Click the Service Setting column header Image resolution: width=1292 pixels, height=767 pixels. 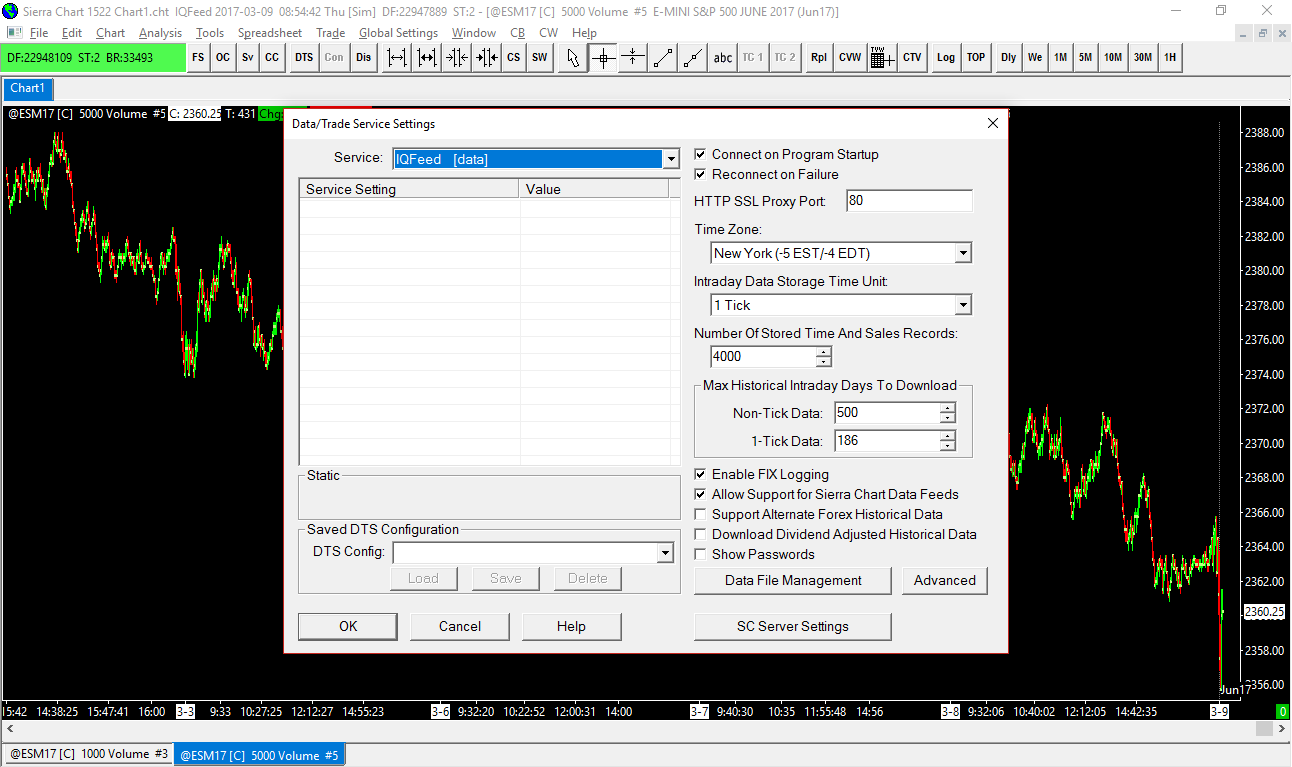pyautogui.click(x=410, y=189)
